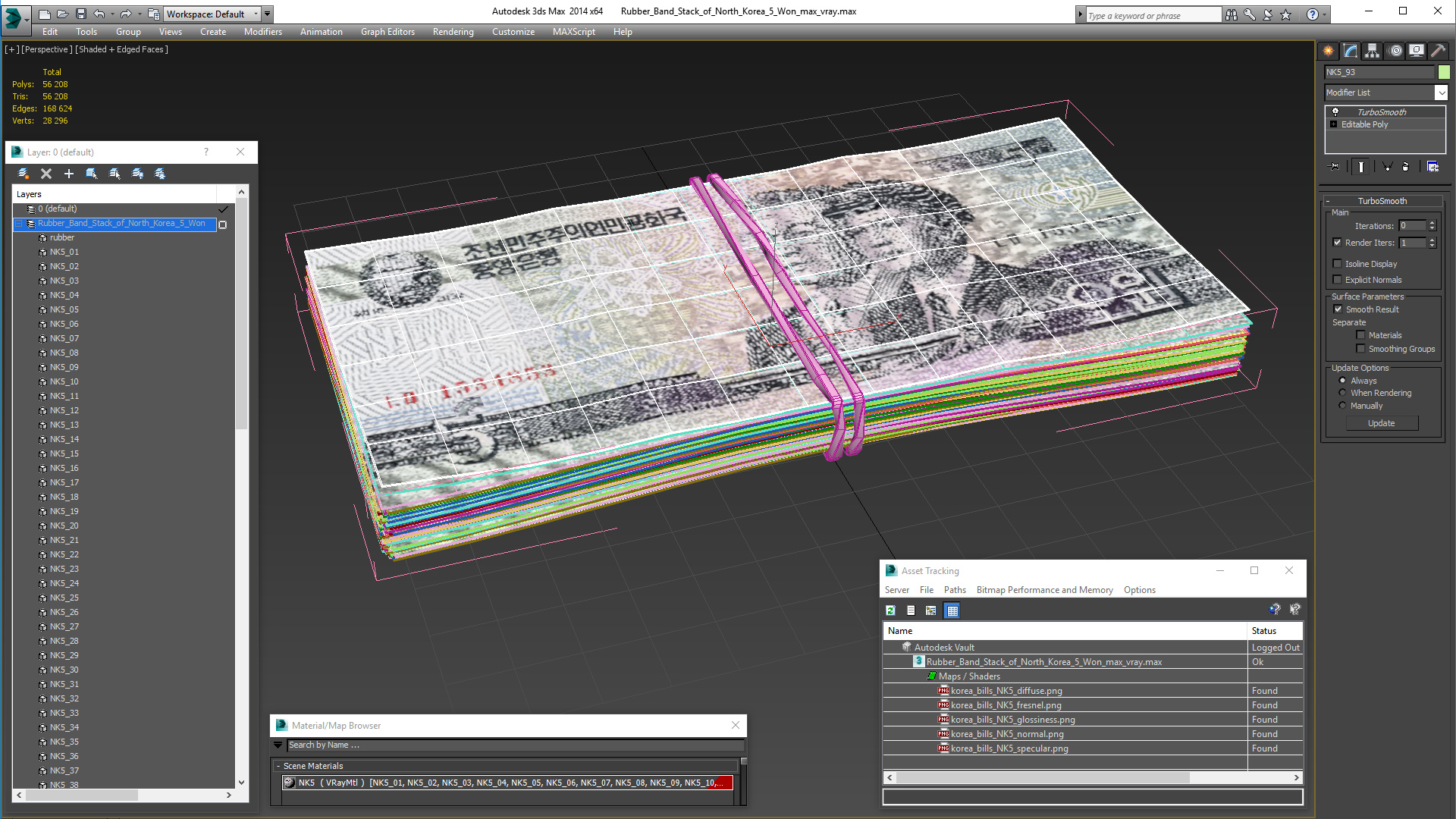Toggle Smooth Result checkbox
The width and height of the screenshot is (1456, 819).
[x=1338, y=309]
